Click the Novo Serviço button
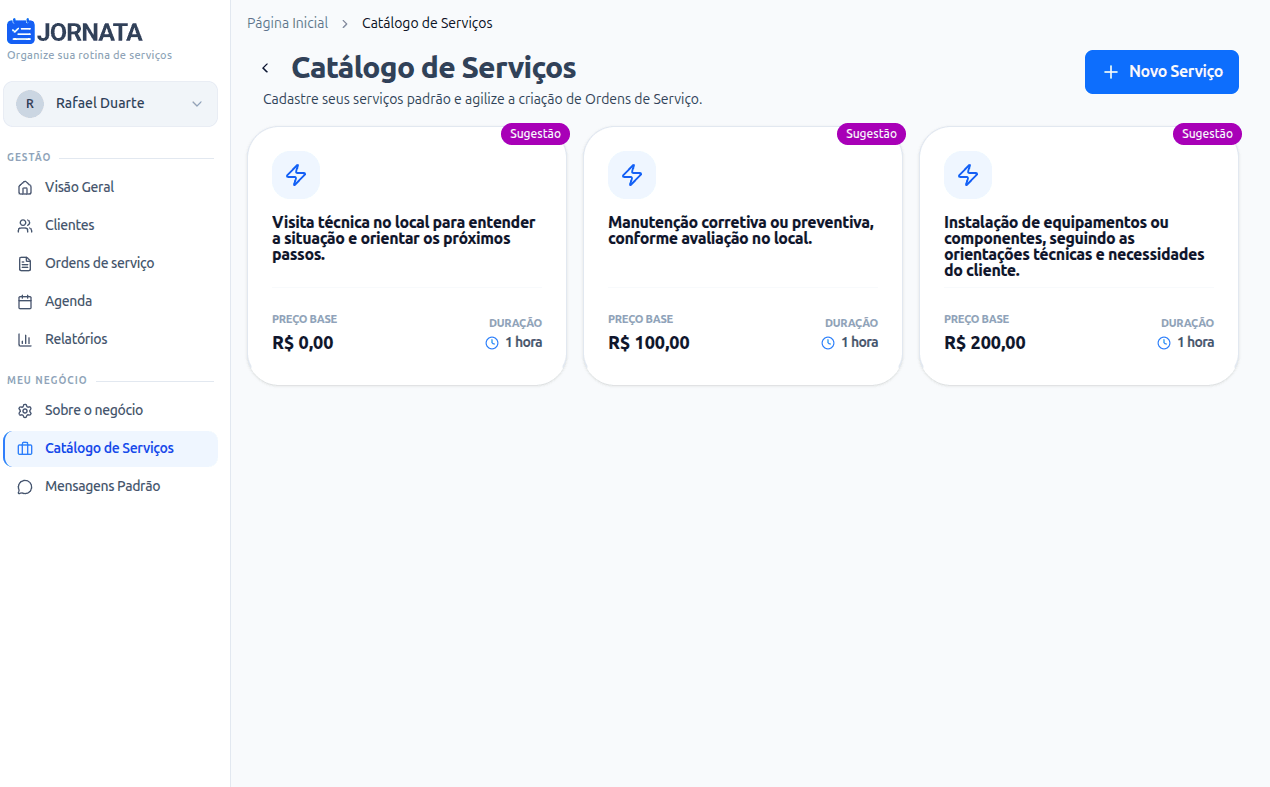 (1161, 71)
